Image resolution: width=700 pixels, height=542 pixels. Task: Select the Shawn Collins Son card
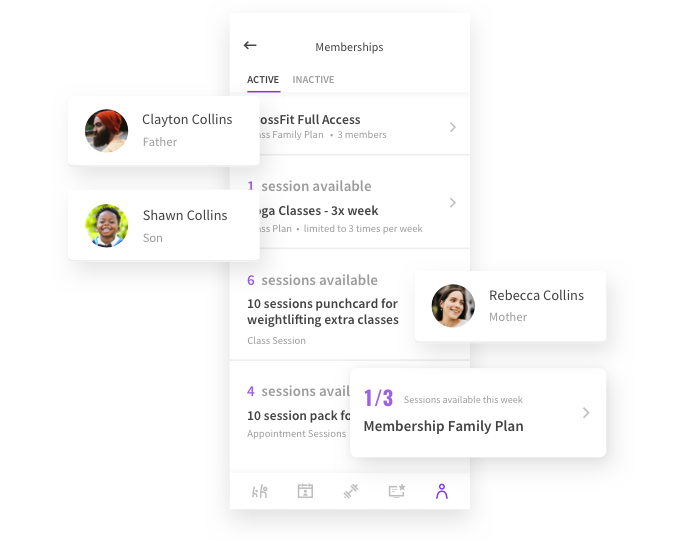164,225
